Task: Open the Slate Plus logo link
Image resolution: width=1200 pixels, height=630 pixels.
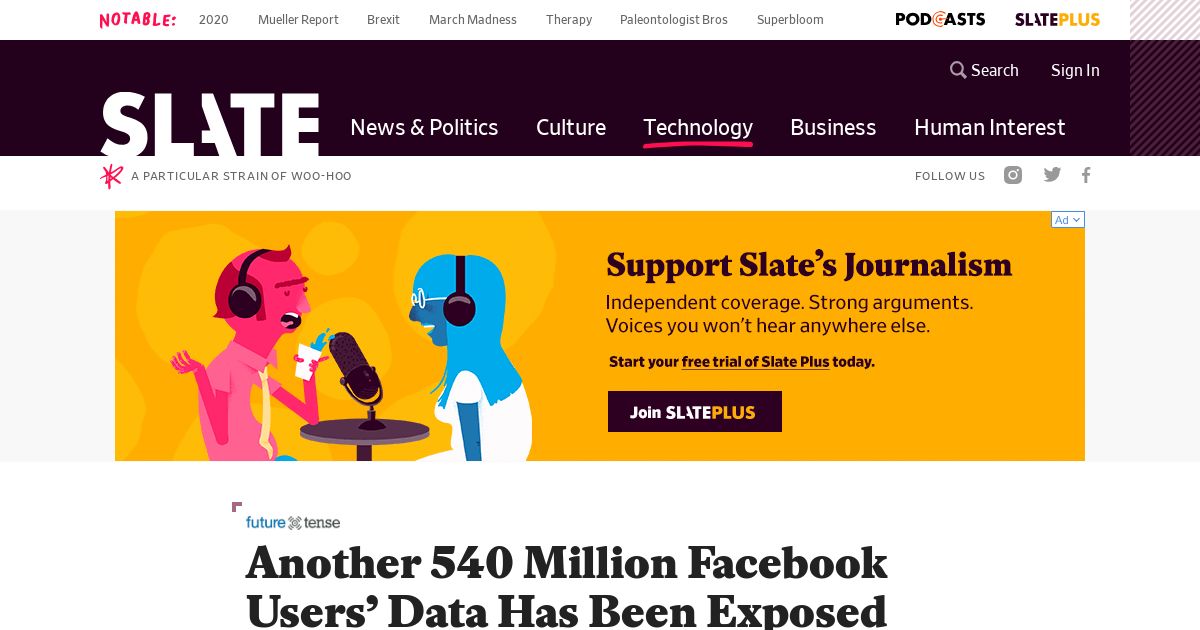Action: (1057, 19)
